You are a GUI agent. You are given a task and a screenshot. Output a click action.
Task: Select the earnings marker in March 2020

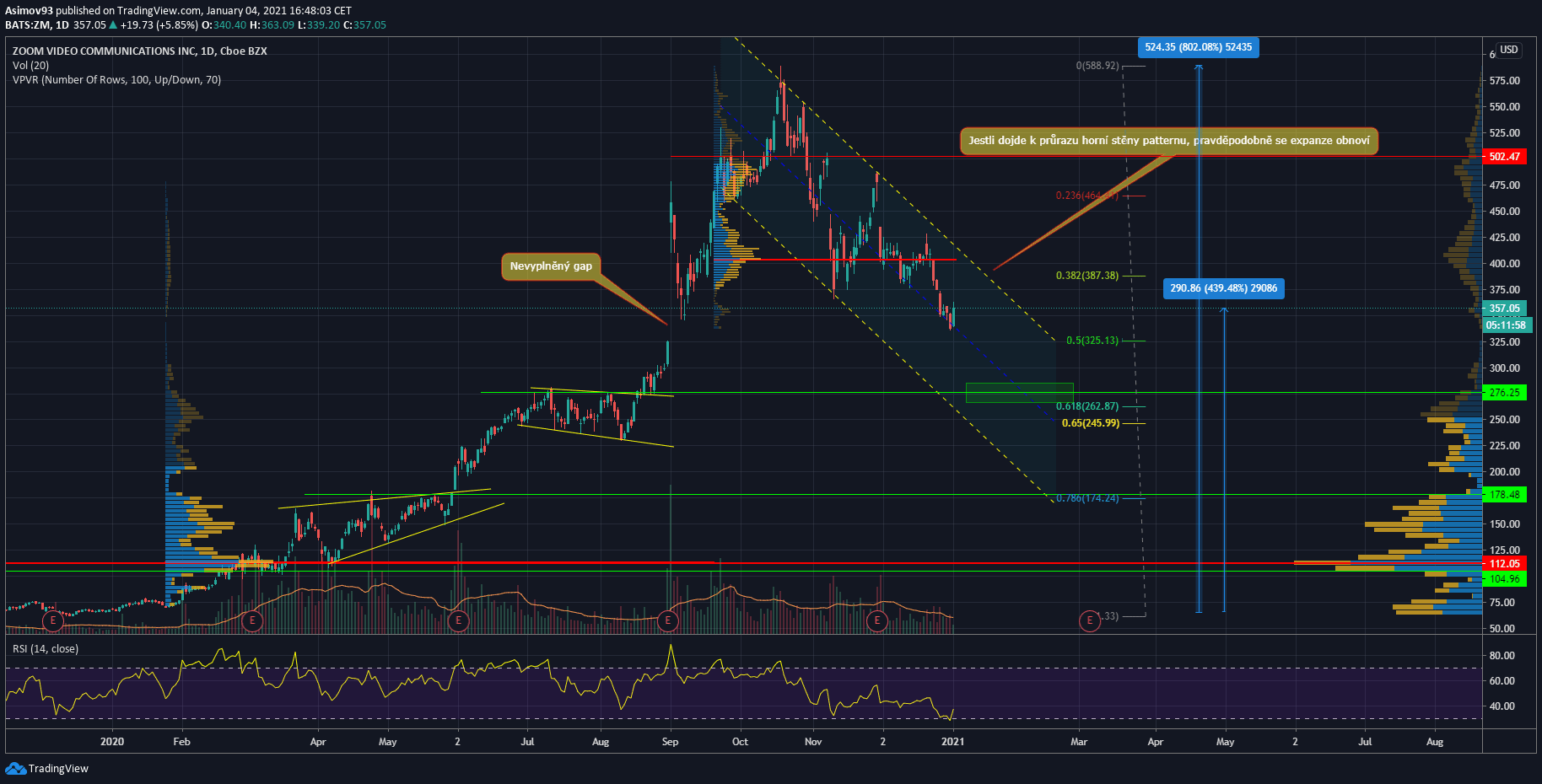[251, 621]
